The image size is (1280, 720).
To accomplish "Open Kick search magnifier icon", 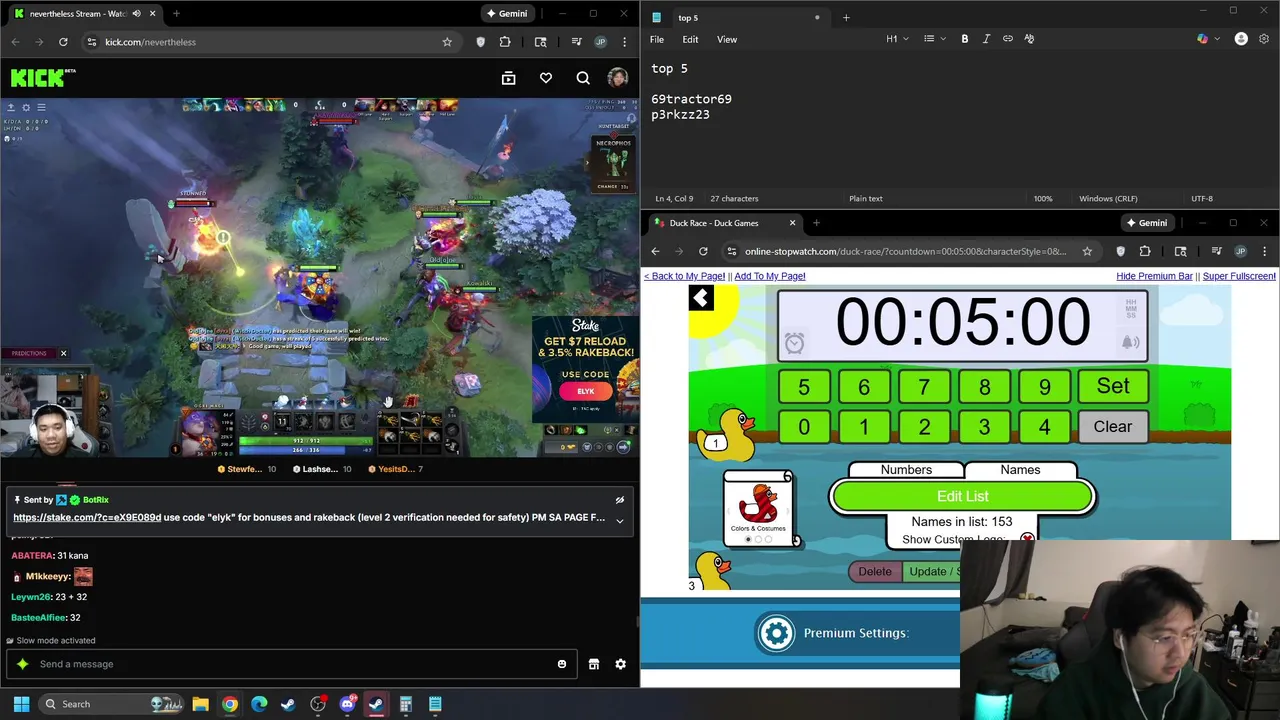I will point(583,78).
